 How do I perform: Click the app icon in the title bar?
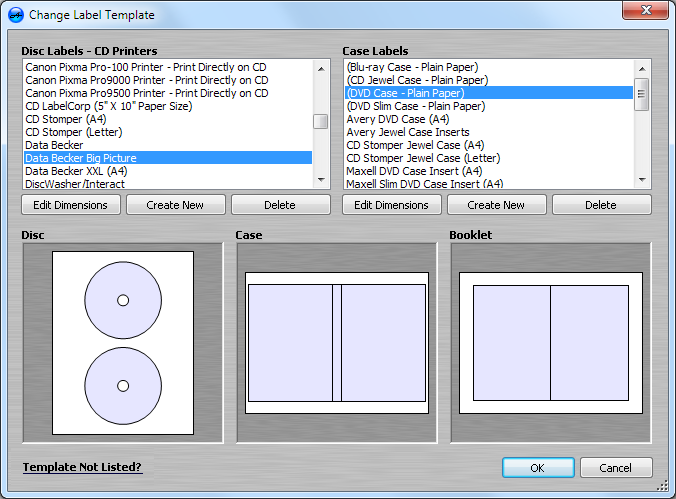[x=16, y=15]
